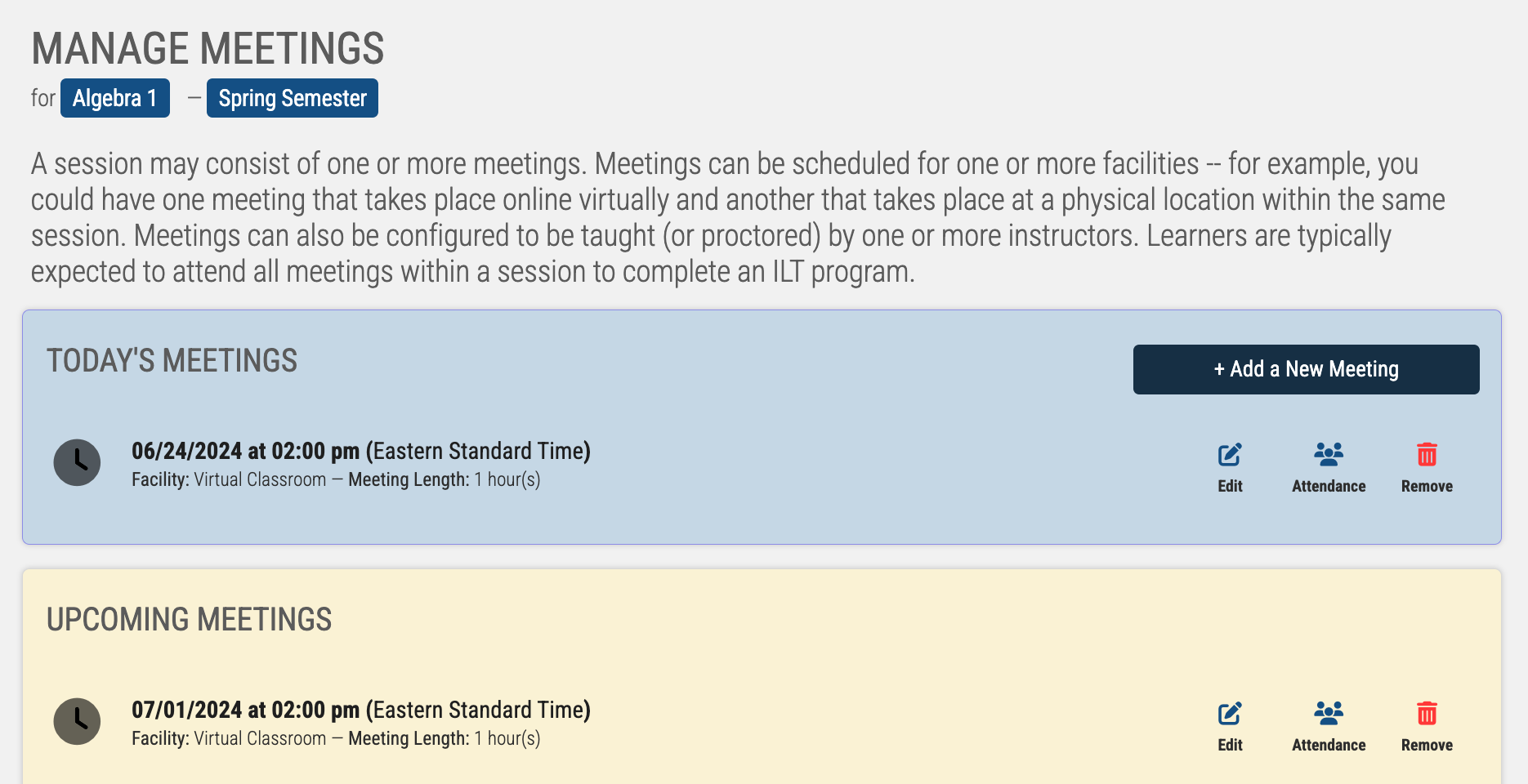The height and width of the screenshot is (784, 1528).
Task: Click the clock icon beside 07/01/2024 meeting
Action: click(77, 721)
